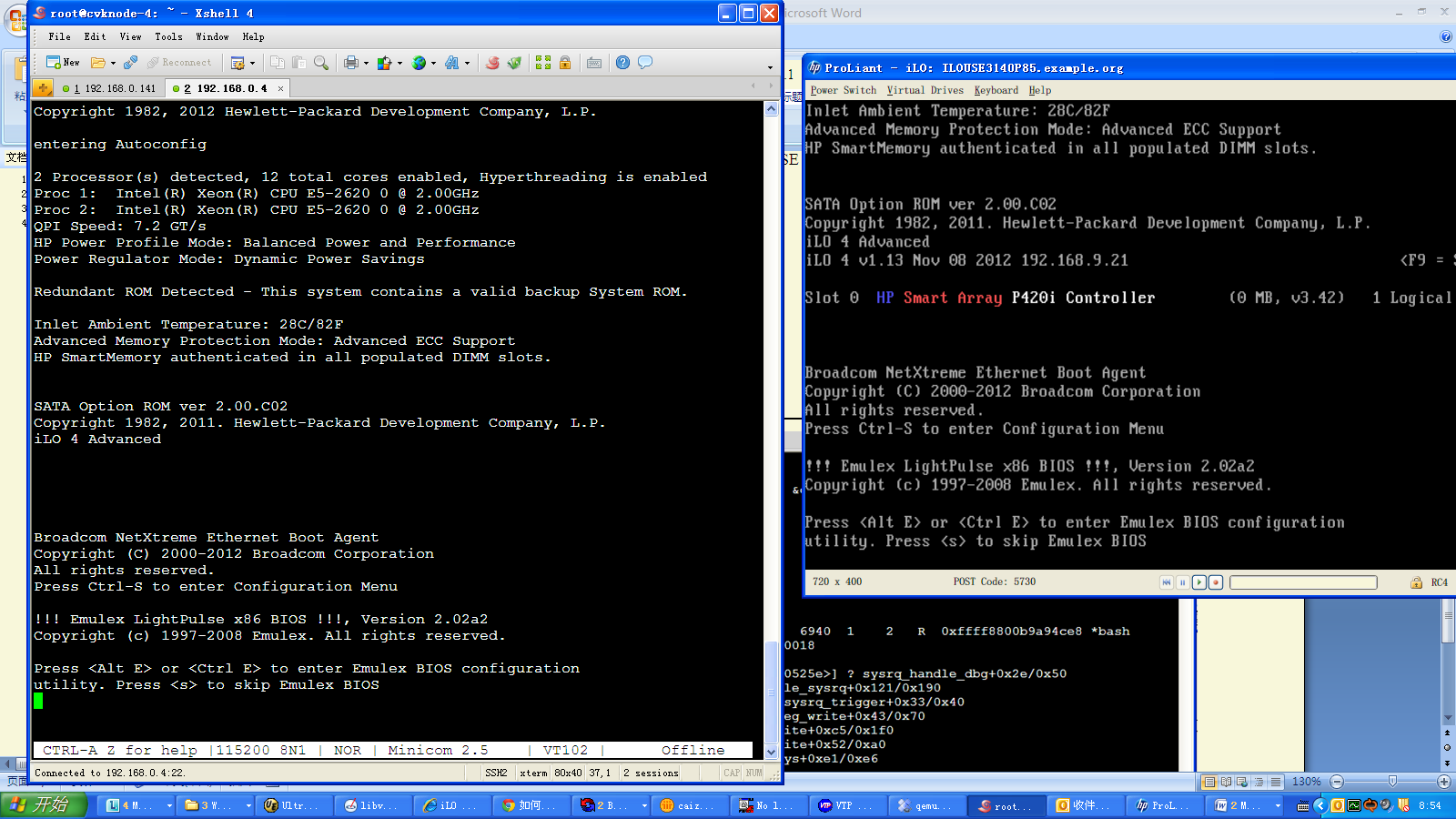Expand the Font dropdown arrow
Image resolution: width=1456 pixels, height=819 pixels.
[x=467, y=64]
